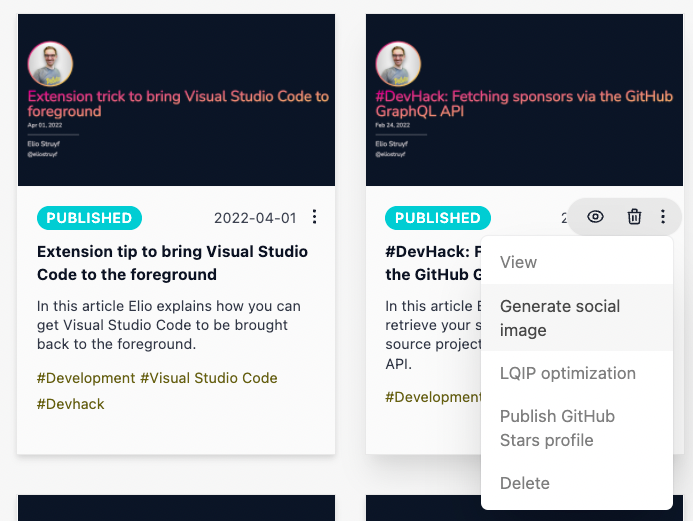Select View from the context menu

point(577,262)
